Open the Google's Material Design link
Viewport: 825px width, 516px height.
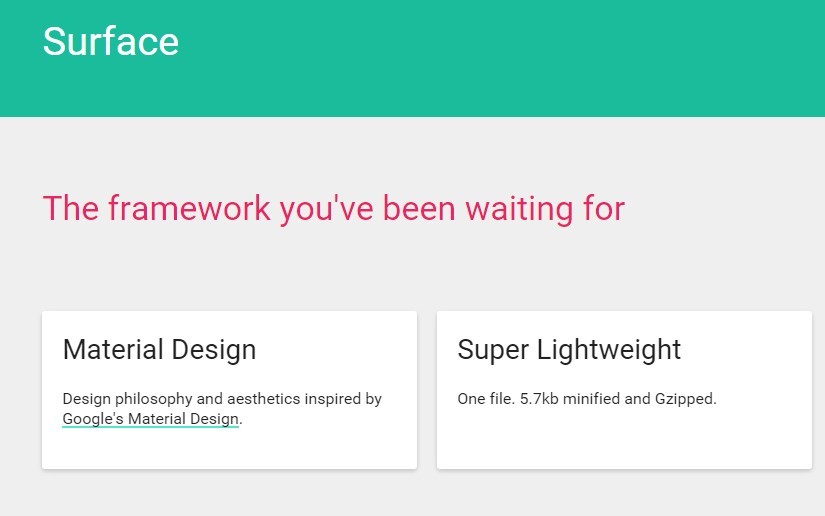(151, 419)
